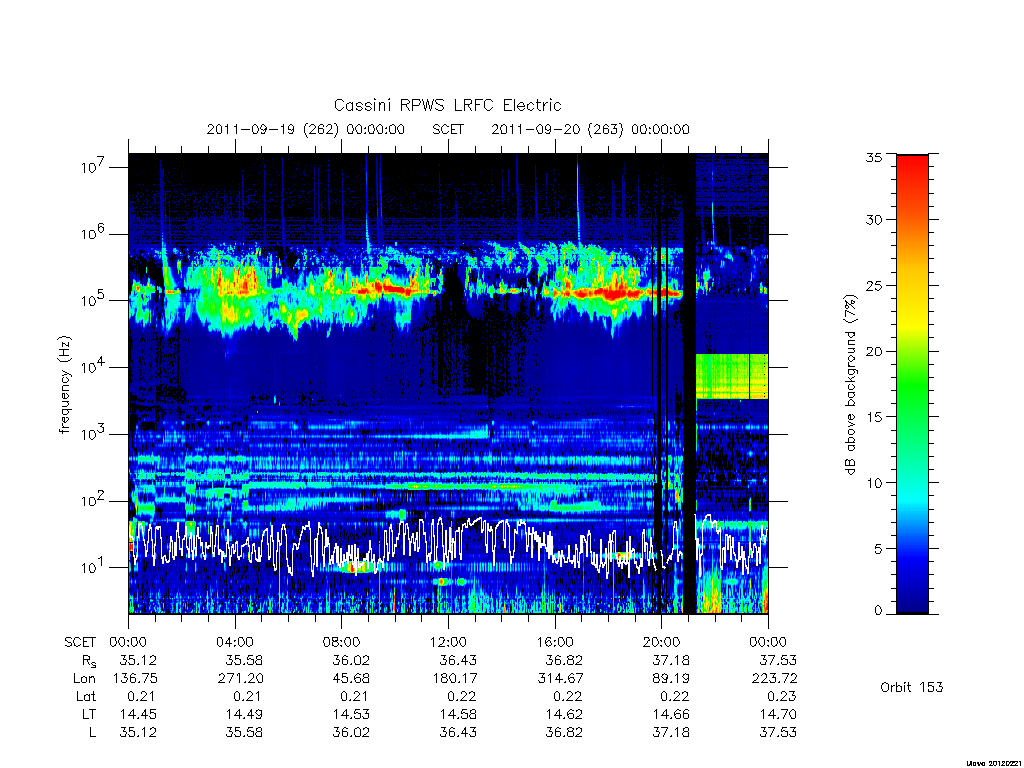Click the longitude value "223.72"
The width and height of the screenshot is (1024, 768).
774,679
